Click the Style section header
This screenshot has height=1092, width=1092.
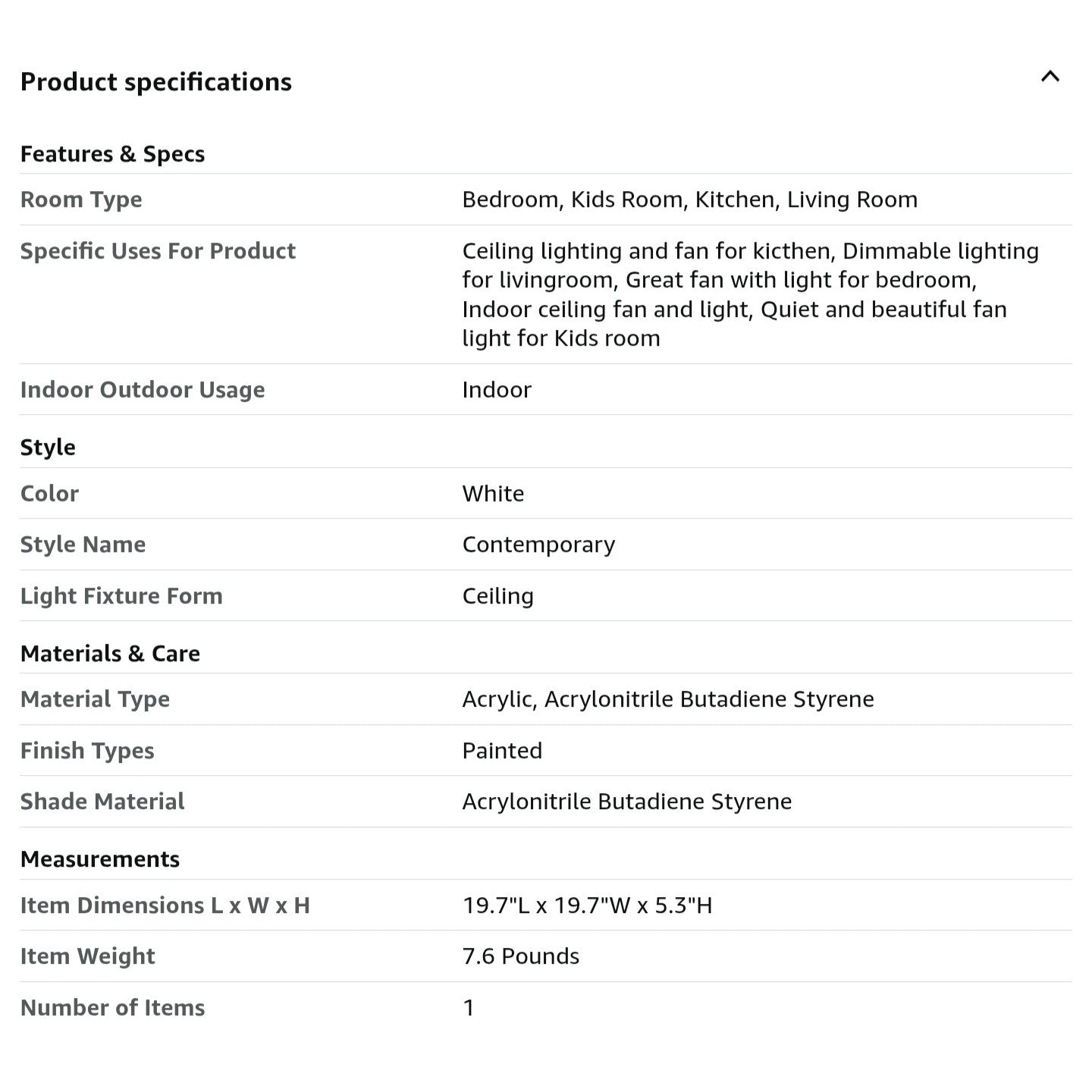tap(48, 447)
